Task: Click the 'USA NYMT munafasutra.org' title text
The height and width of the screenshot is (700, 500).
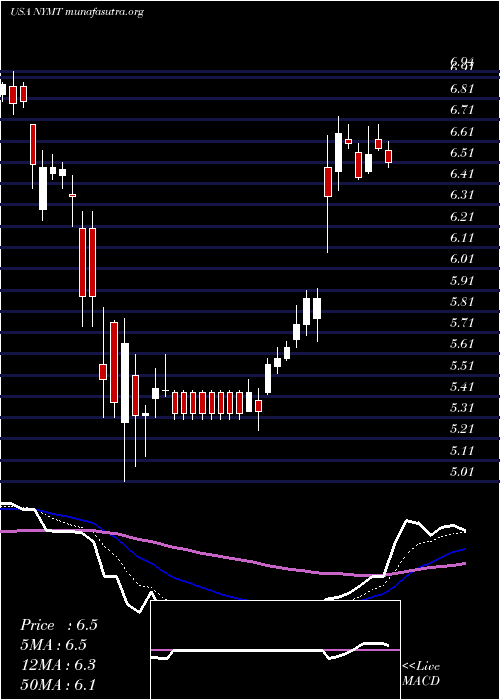Action: click(x=77, y=12)
